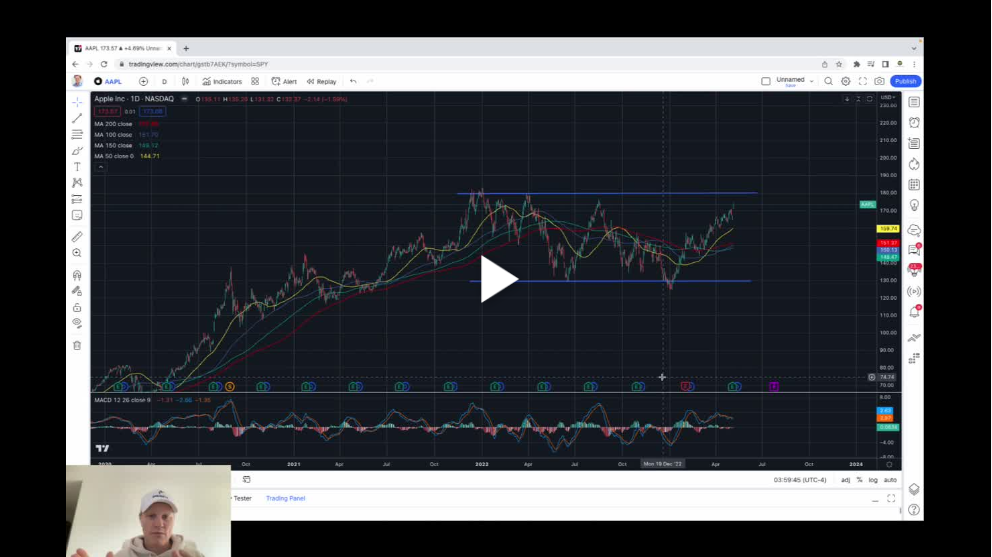Open the help center question mark

(914, 510)
